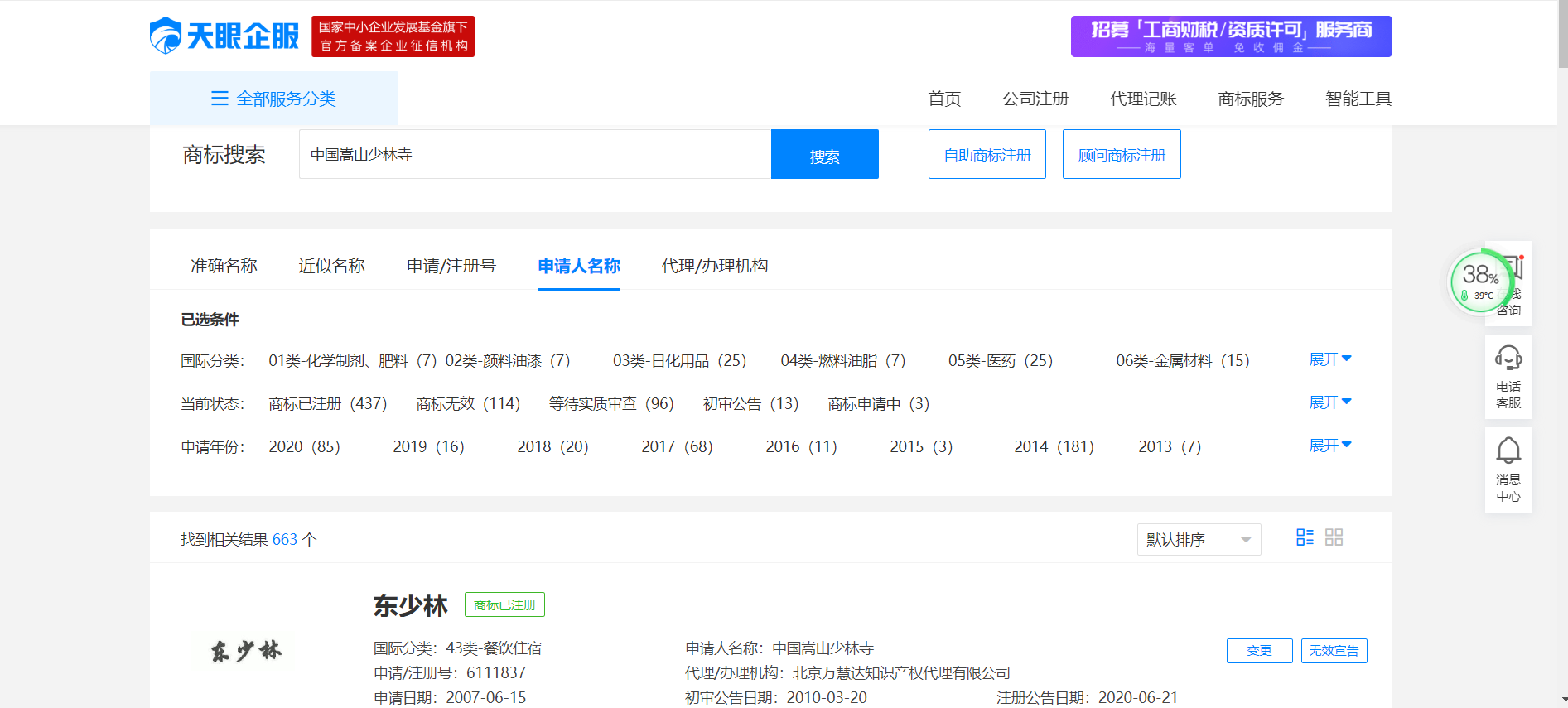Filter status 初审公告 (13)
Viewport: 1568px width, 708px height.
(x=750, y=403)
